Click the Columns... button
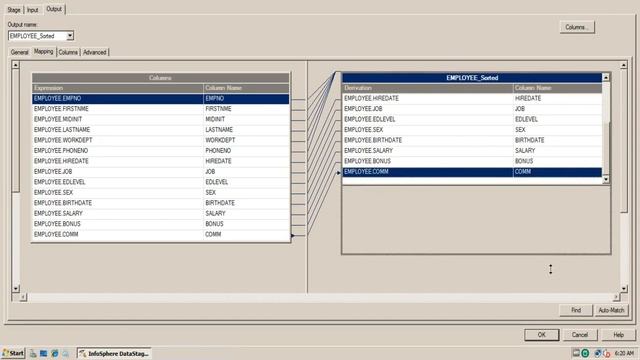Screen dimensions: 640x360 [577, 27]
